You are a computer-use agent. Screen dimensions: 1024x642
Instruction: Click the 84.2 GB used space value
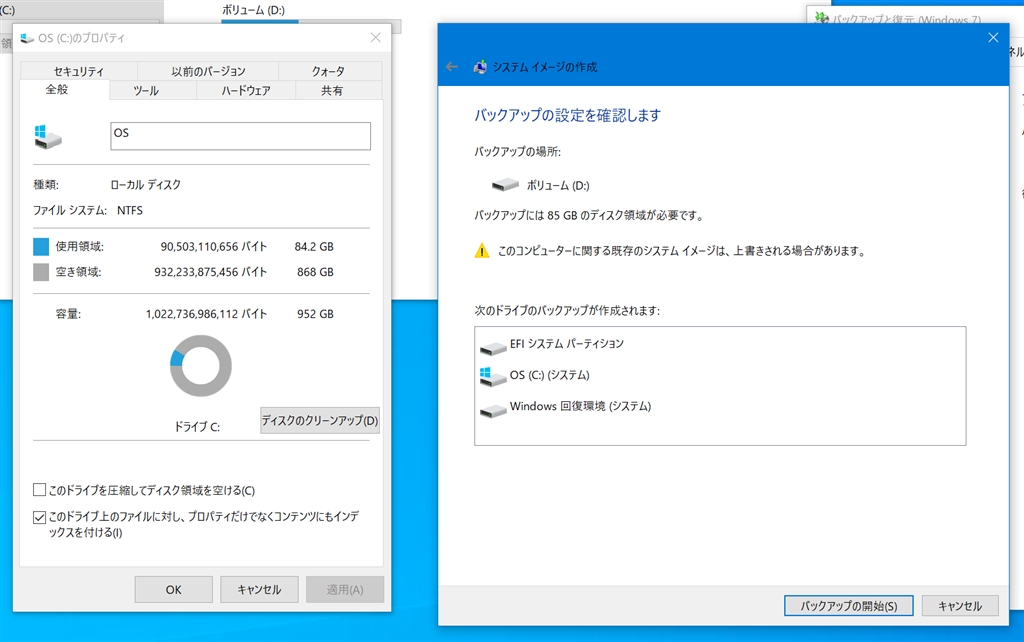pyautogui.click(x=314, y=246)
